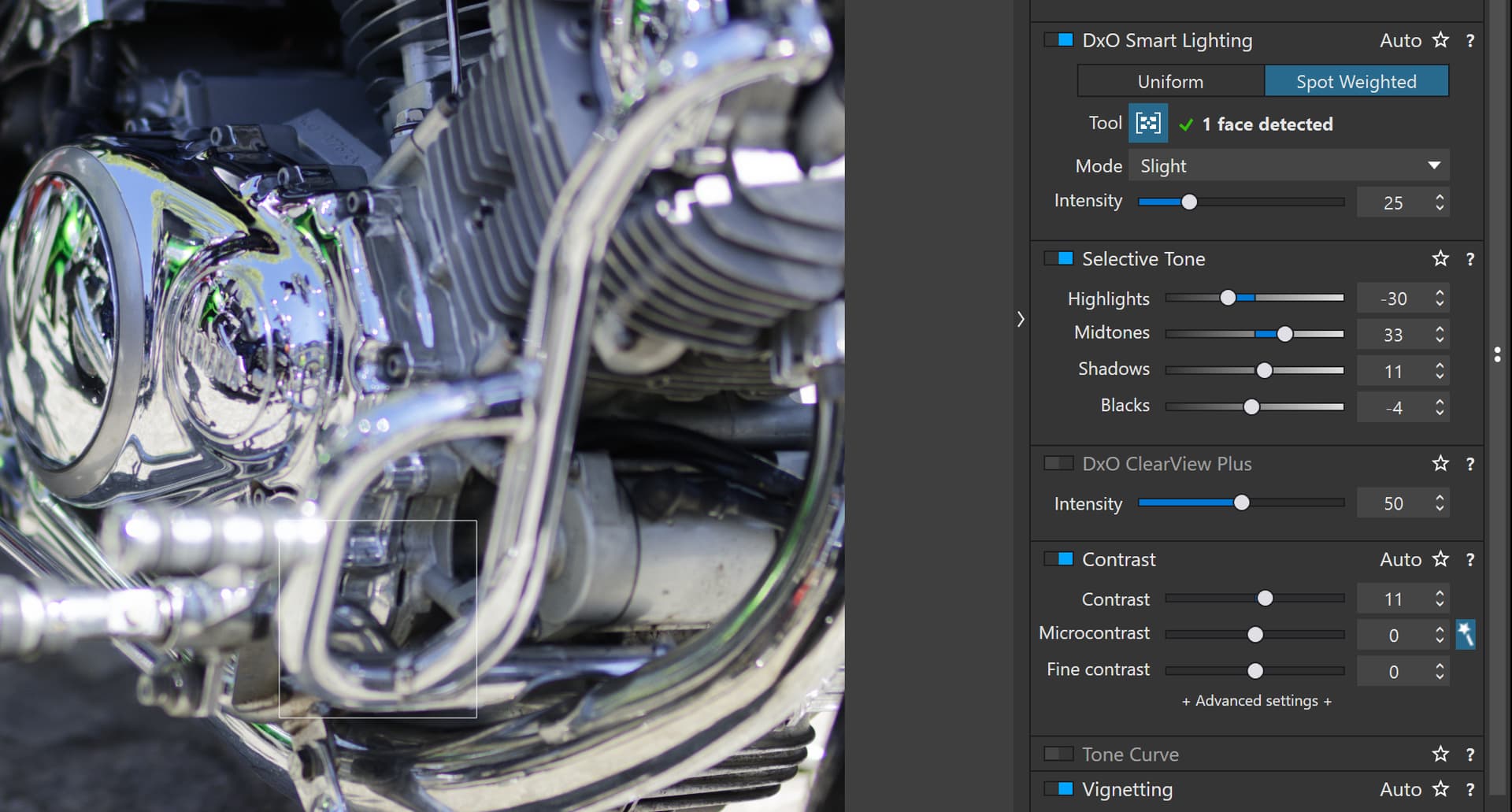Star the Tone Curve panel
The image size is (1512, 812).
[1440, 755]
